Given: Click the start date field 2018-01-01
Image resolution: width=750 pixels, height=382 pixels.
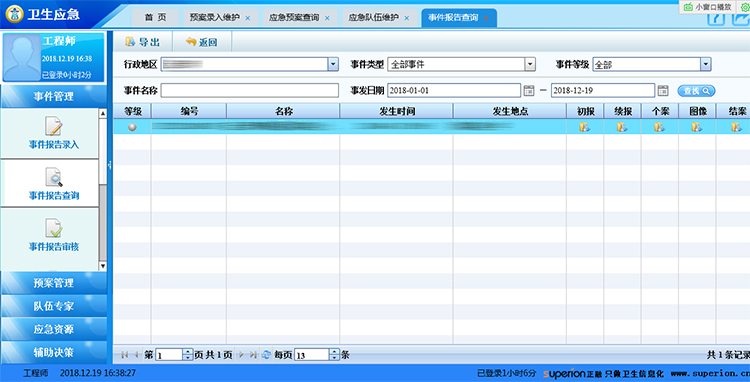Looking at the screenshot, I should [x=454, y=90].
